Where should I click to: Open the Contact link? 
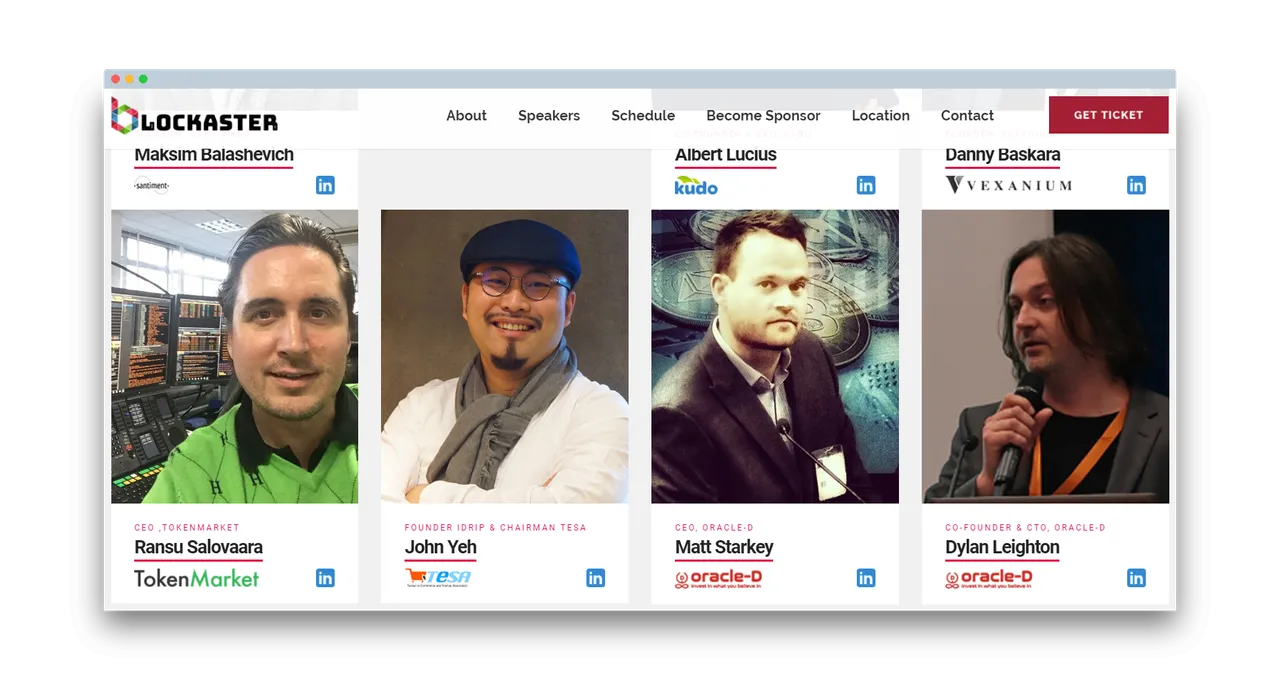(967, 116)
